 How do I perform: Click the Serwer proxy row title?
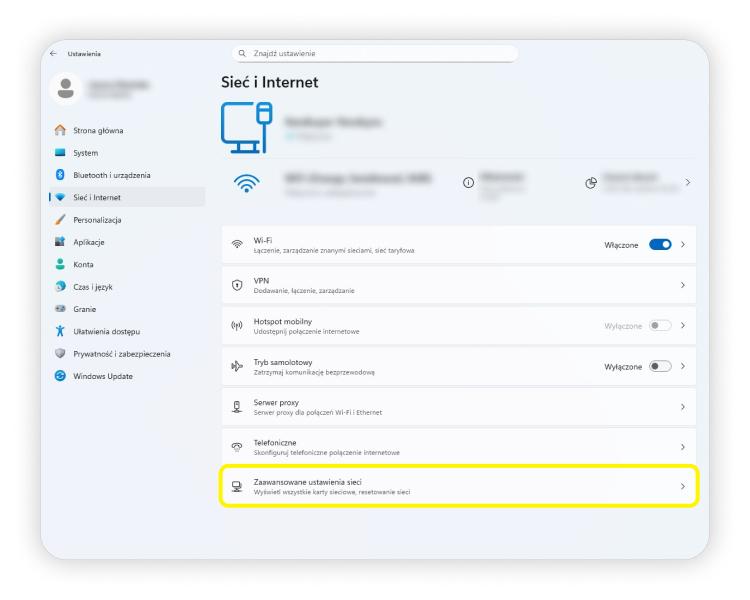click(x=276, y=402)
